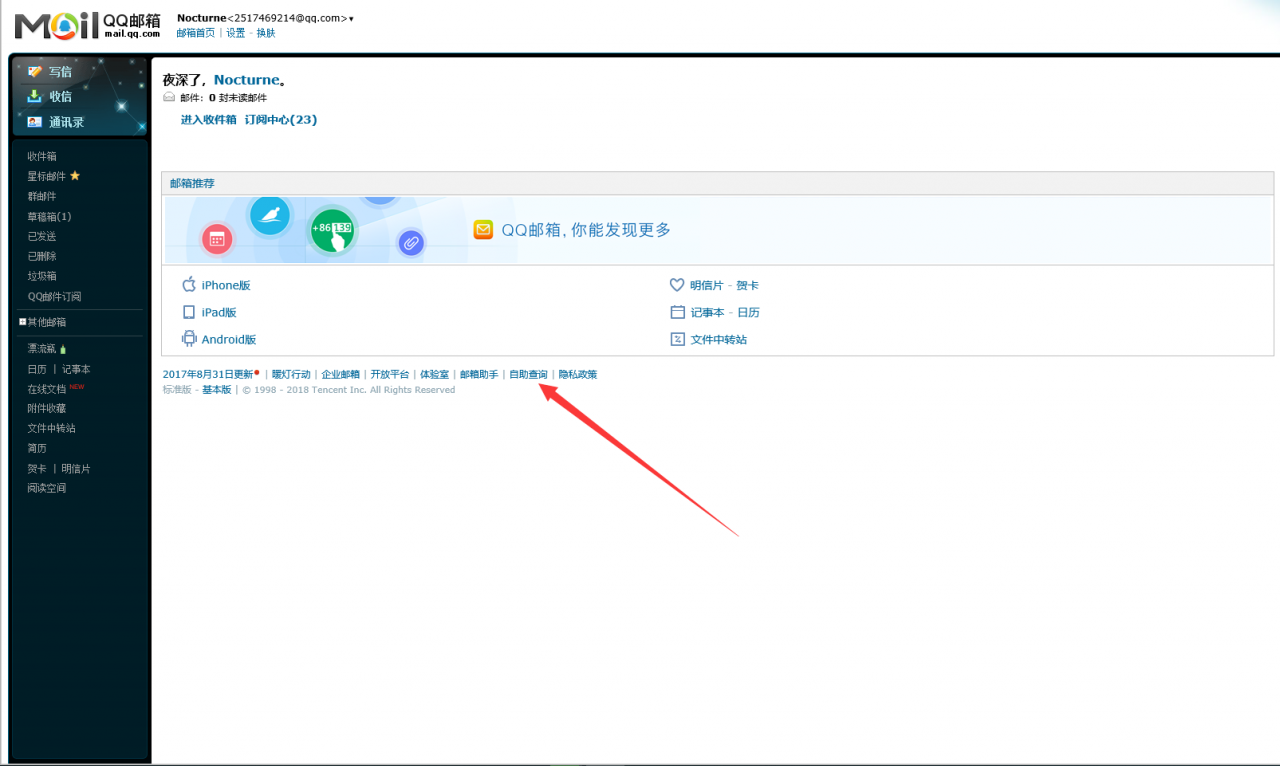The image size is (1280, 766).
Task: Open 明信片 in the sidebar
Action: [x=76, y=468]
